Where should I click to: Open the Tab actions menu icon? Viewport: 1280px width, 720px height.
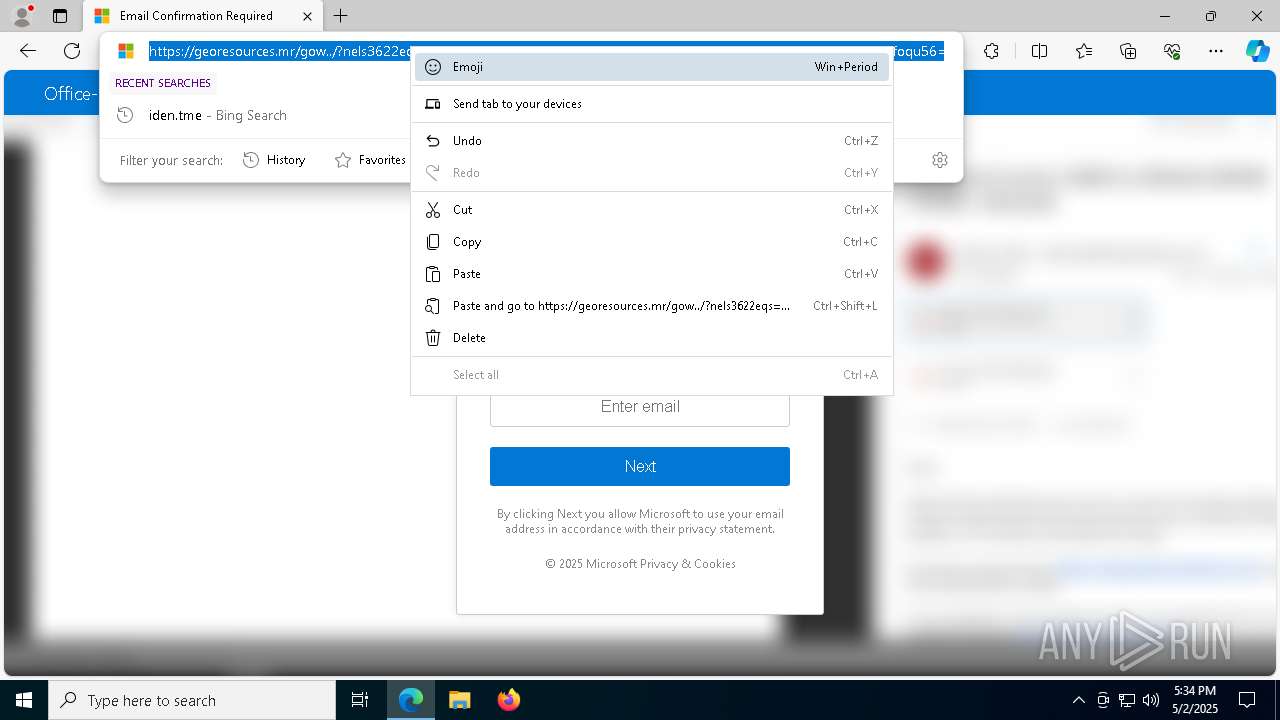[60, 16]
